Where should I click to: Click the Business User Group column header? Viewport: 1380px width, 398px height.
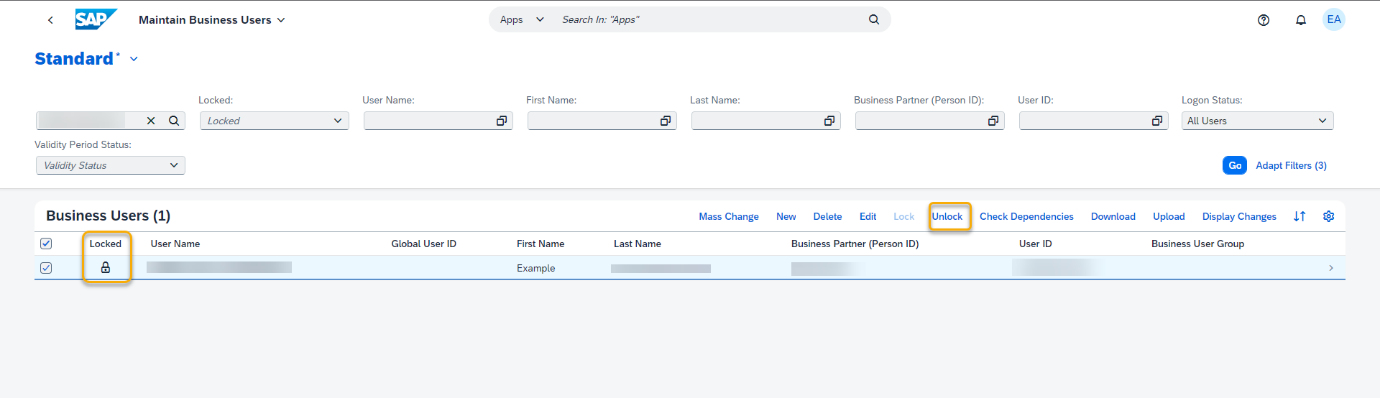(x=1198, y=243)
